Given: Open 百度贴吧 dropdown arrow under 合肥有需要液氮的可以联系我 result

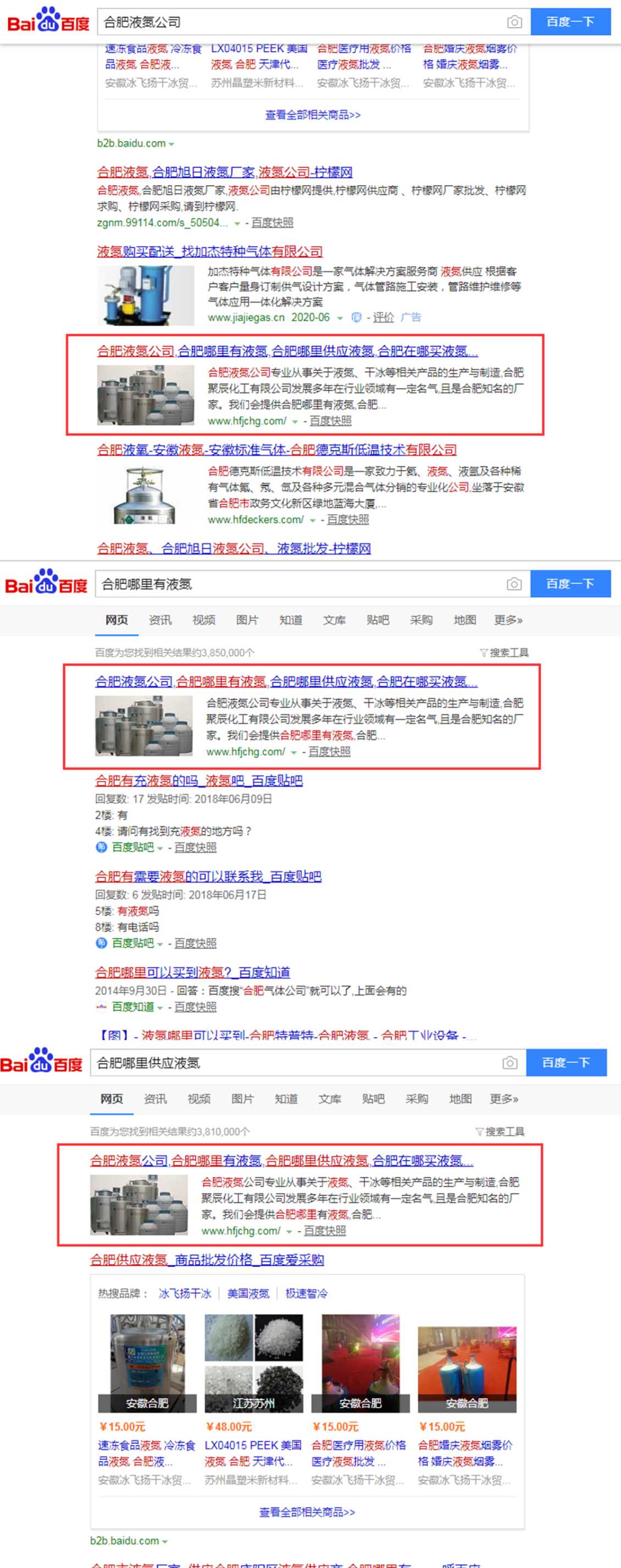Looking at the screenshot, I should (x=160, y=944).
